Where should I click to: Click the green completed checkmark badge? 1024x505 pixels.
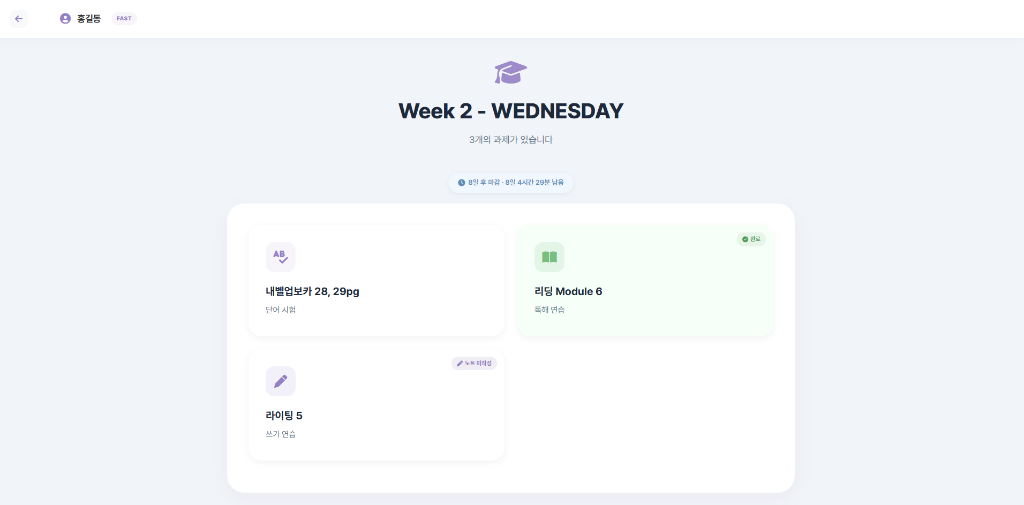pos(751,239)
